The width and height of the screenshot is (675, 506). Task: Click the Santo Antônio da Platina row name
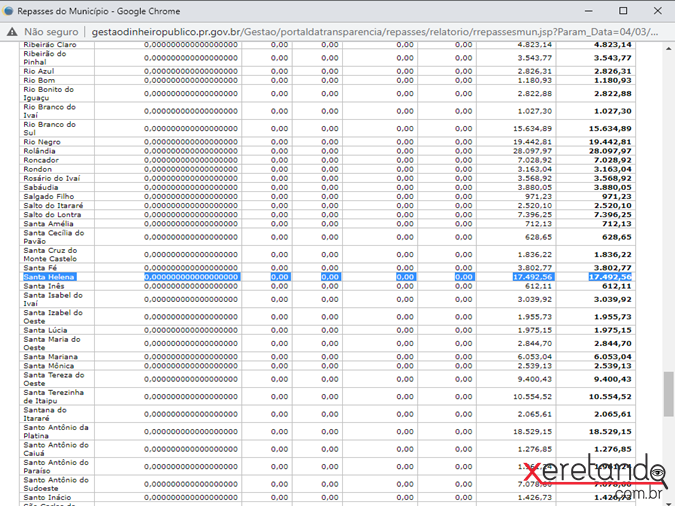tap(56, 432)
